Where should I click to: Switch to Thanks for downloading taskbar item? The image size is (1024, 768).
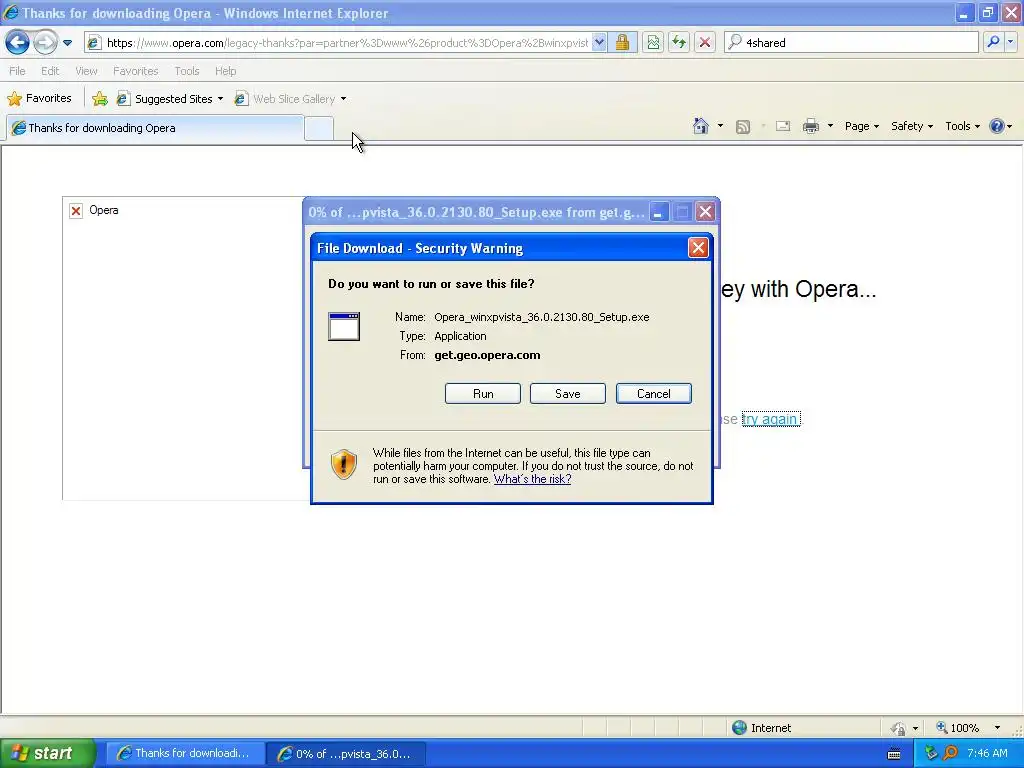[184, 754]
